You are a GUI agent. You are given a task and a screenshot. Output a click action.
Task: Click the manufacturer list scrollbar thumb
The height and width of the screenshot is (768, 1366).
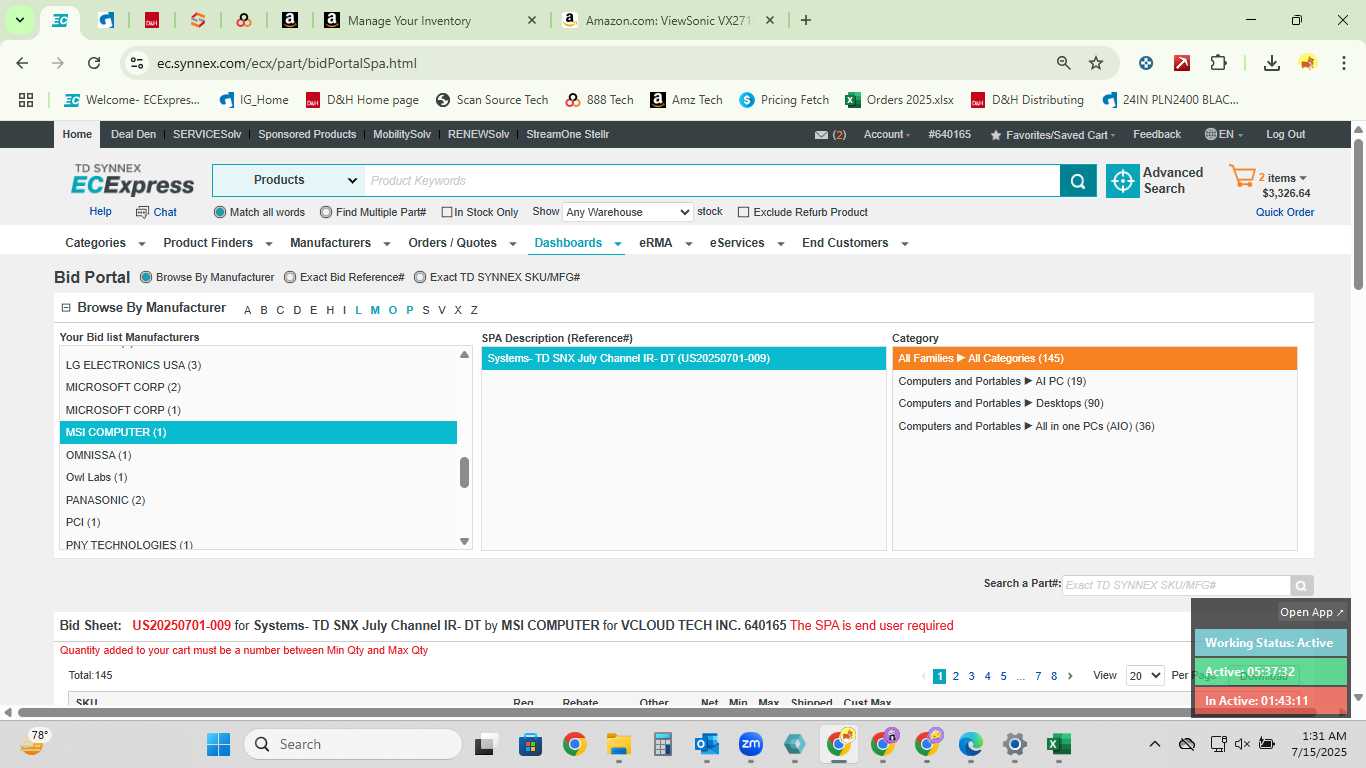point(464,472)
